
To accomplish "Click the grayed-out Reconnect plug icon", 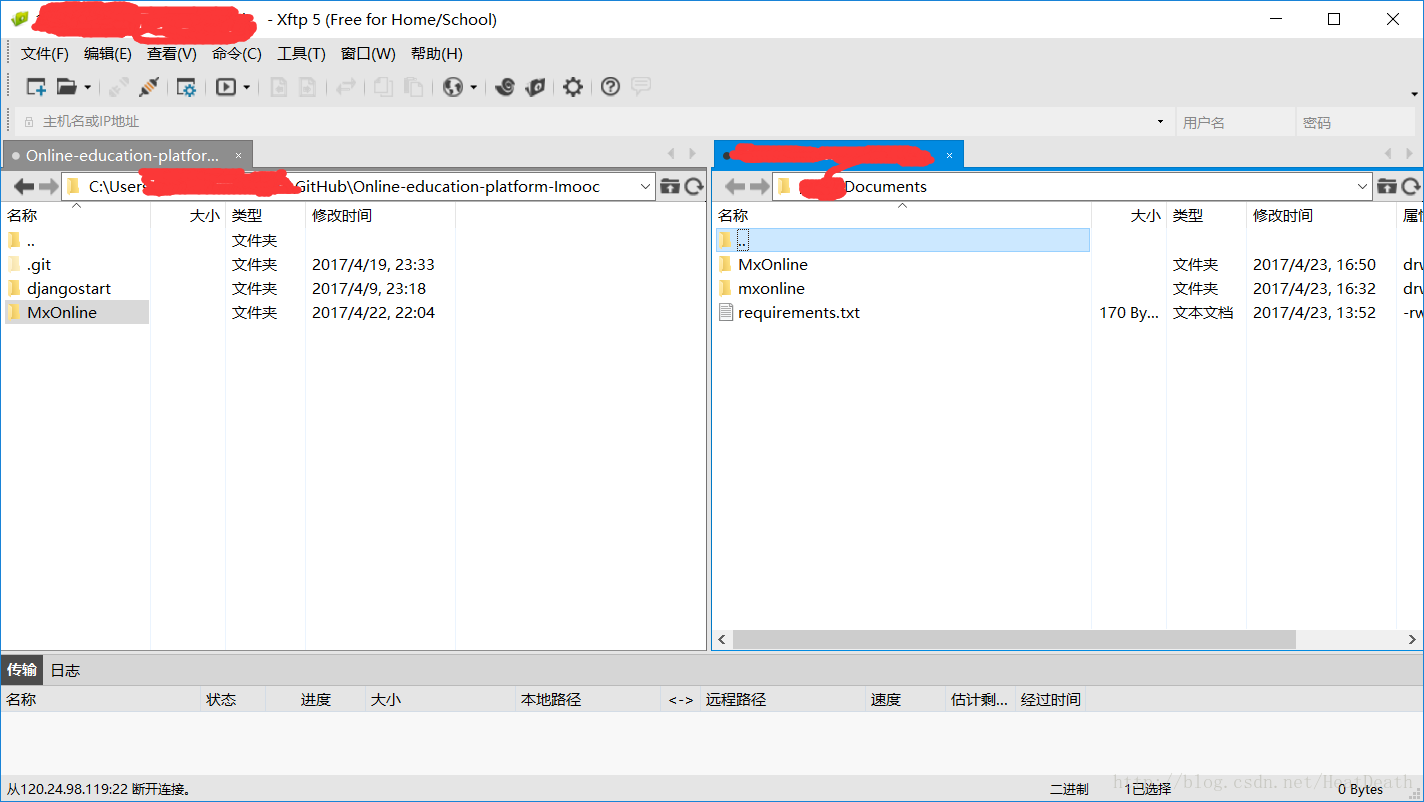I will pos(119,87).
